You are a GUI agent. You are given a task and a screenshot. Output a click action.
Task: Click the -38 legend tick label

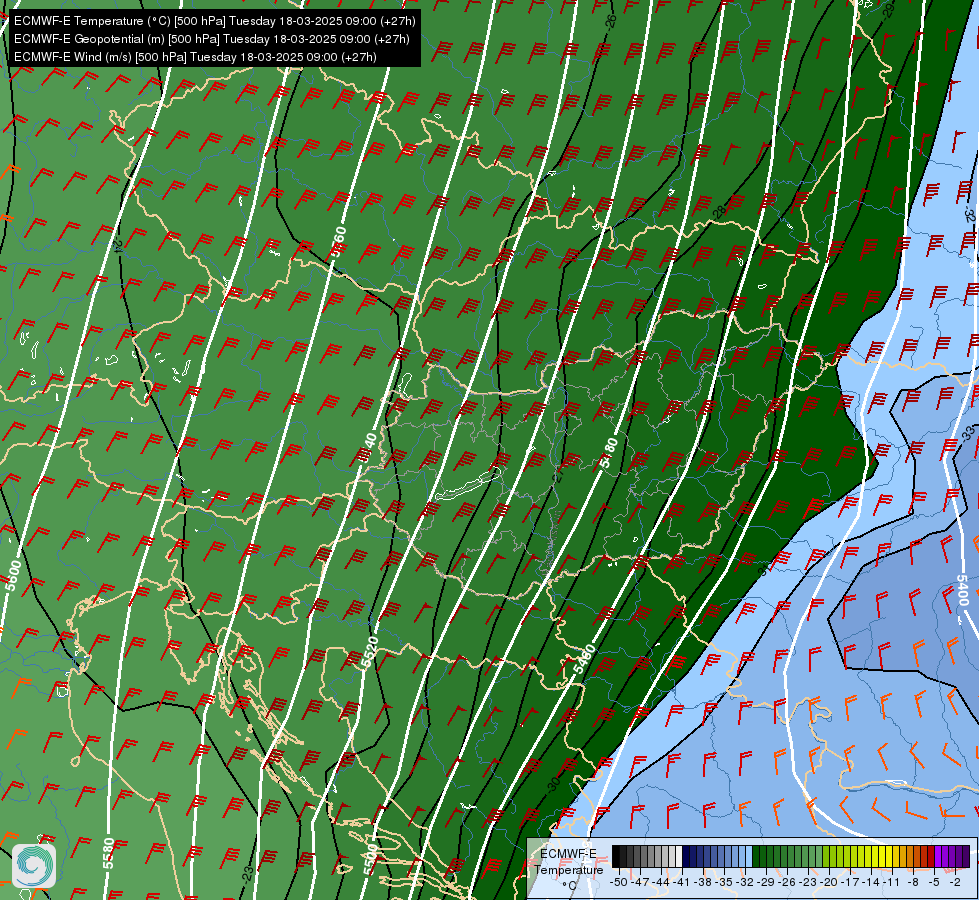point(703,882)
